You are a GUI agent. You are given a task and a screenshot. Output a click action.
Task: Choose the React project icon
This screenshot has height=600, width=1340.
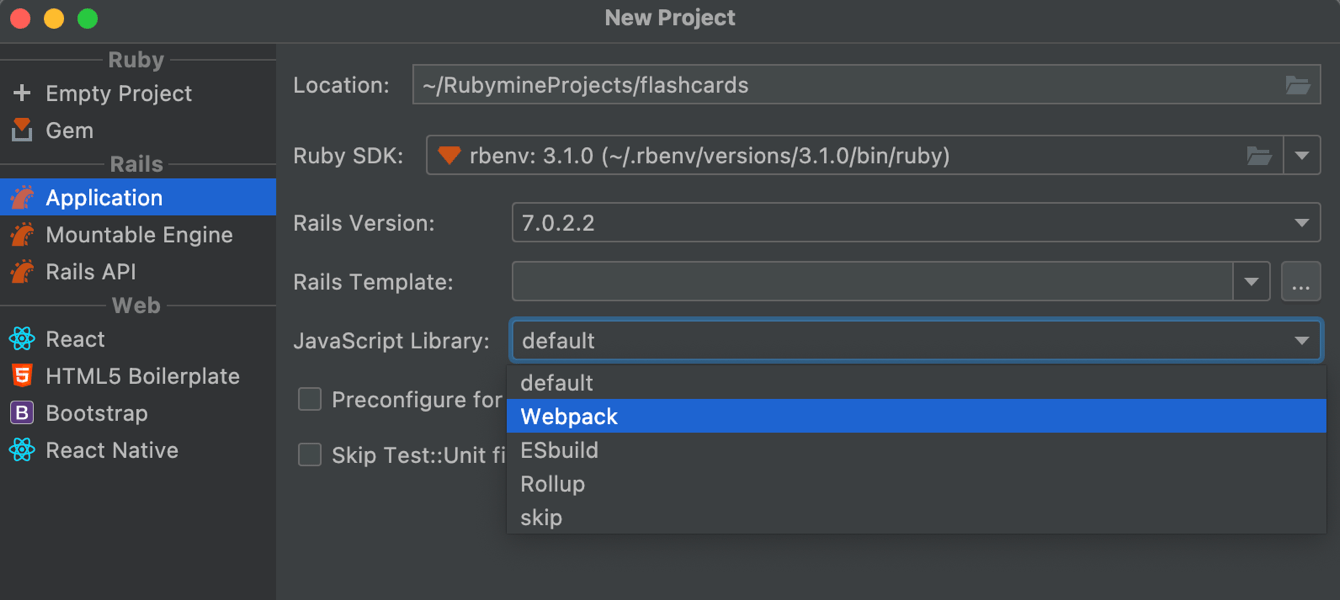[x=22, y=339]
